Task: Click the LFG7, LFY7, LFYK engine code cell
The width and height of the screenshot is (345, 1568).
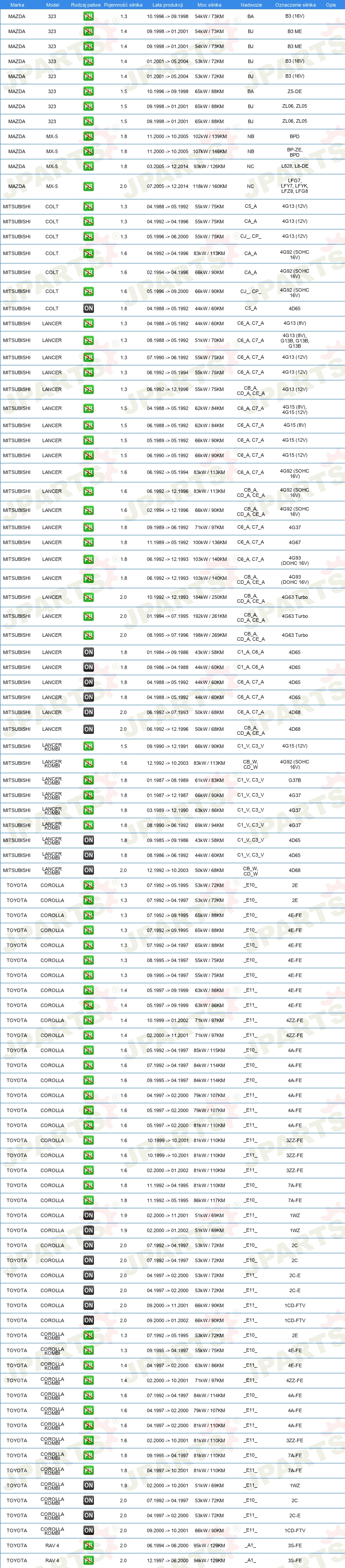Action: [295, 186]
